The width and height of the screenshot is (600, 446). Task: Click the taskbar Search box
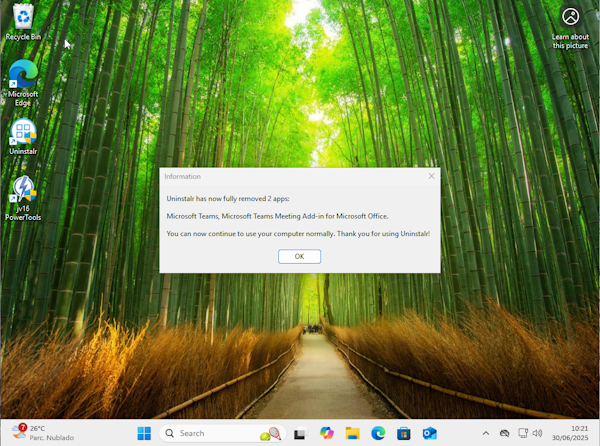coord(222,433)
